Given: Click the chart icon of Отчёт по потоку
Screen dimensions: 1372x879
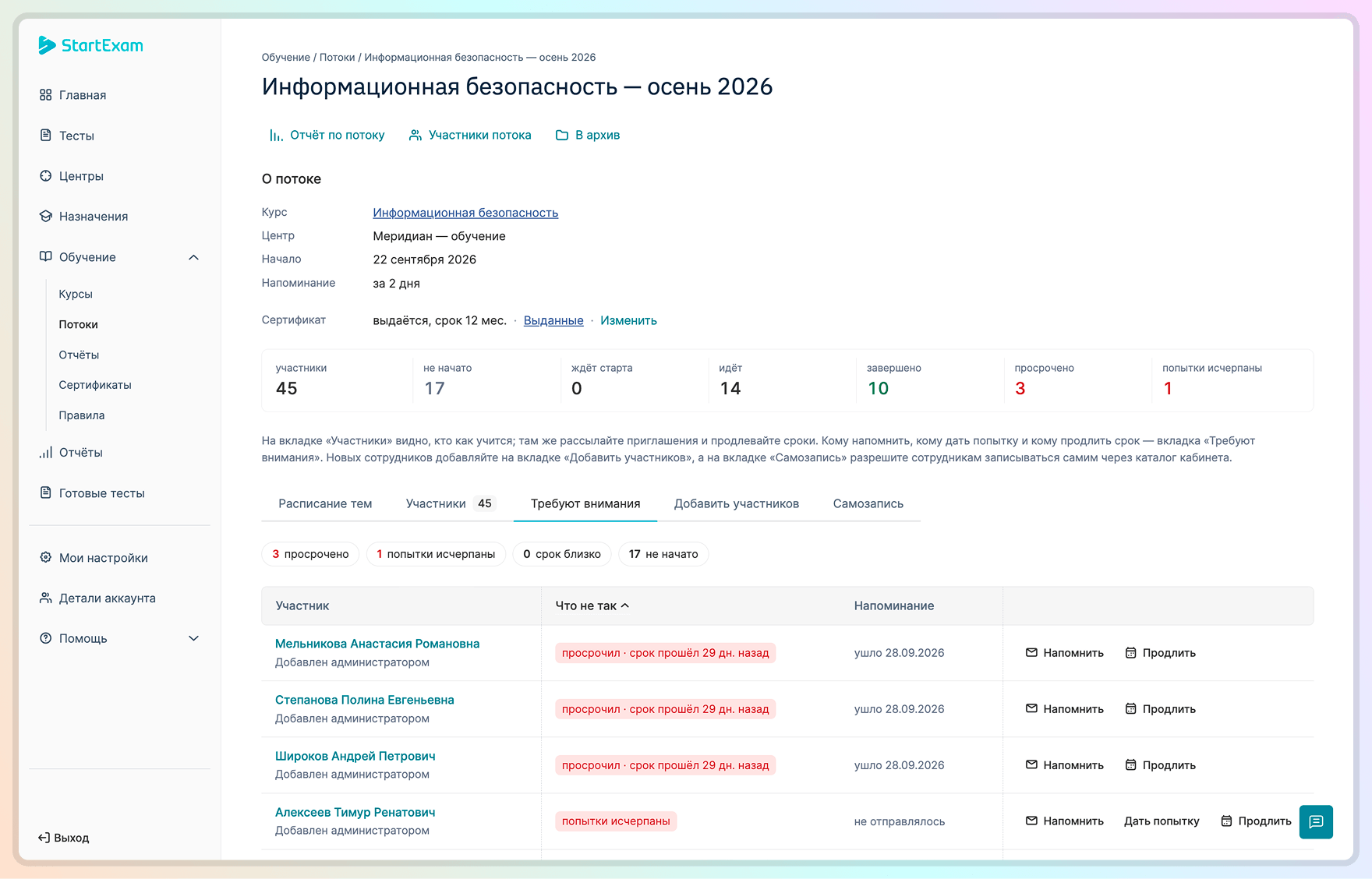Looking at the screenshot, I should (276, 136).
